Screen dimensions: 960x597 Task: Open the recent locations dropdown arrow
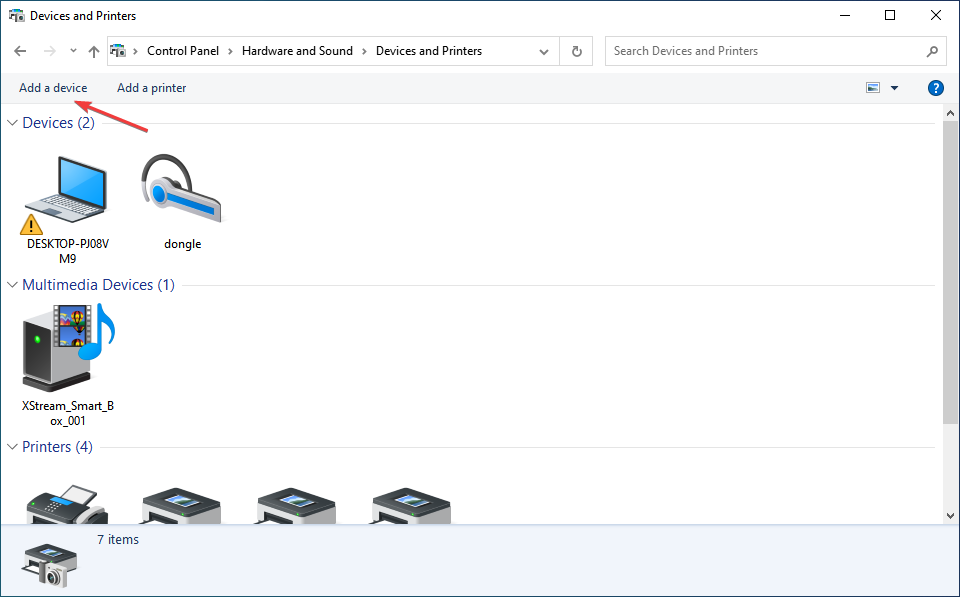73,51
